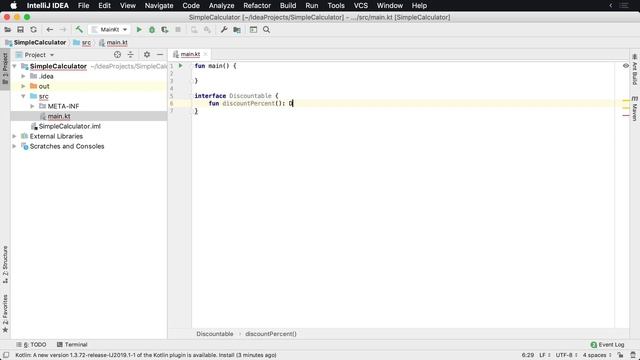Screen dimensions: 640x360
Task: Open Apple menu
Action: [x=13, y=6]
